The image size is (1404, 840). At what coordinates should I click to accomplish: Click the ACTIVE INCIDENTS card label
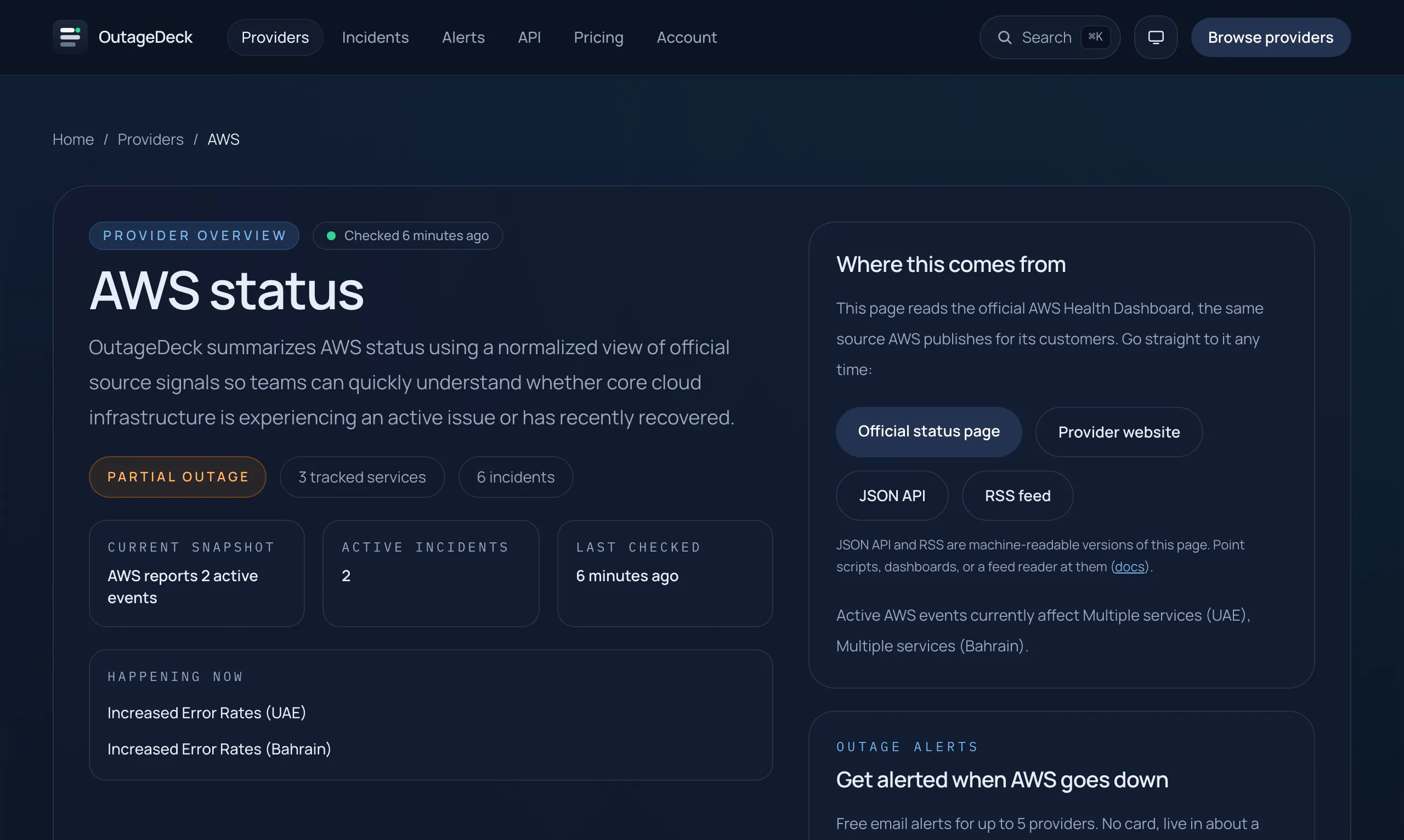[426, 547]
